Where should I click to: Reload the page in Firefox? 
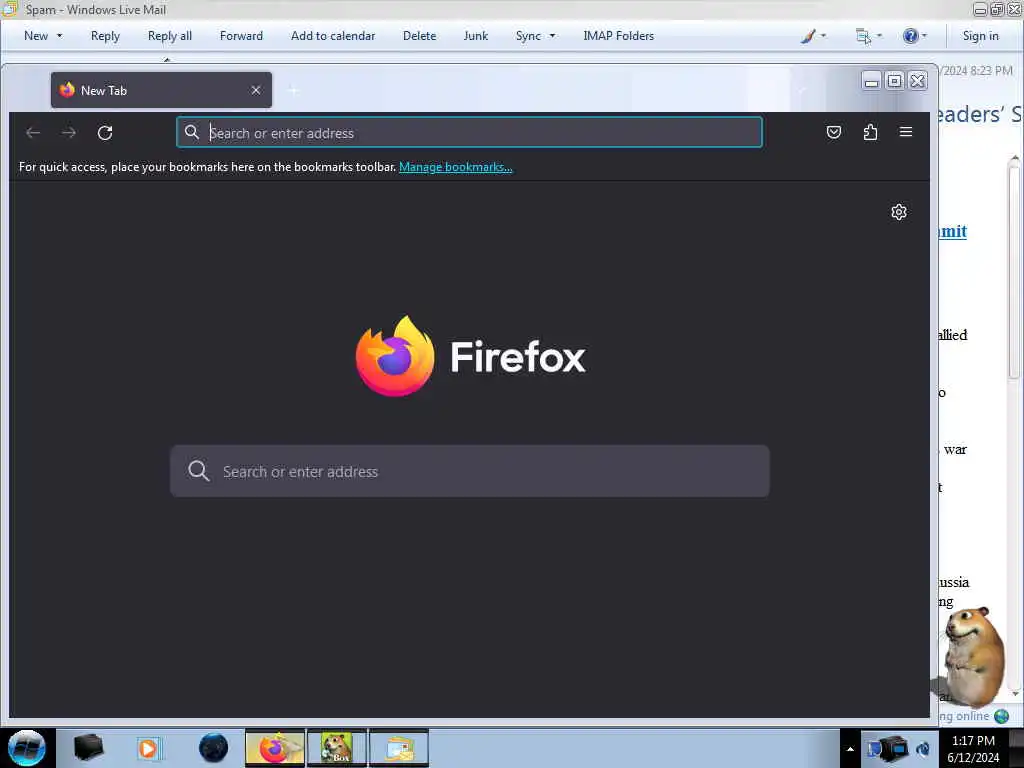(x=105, y=133)
